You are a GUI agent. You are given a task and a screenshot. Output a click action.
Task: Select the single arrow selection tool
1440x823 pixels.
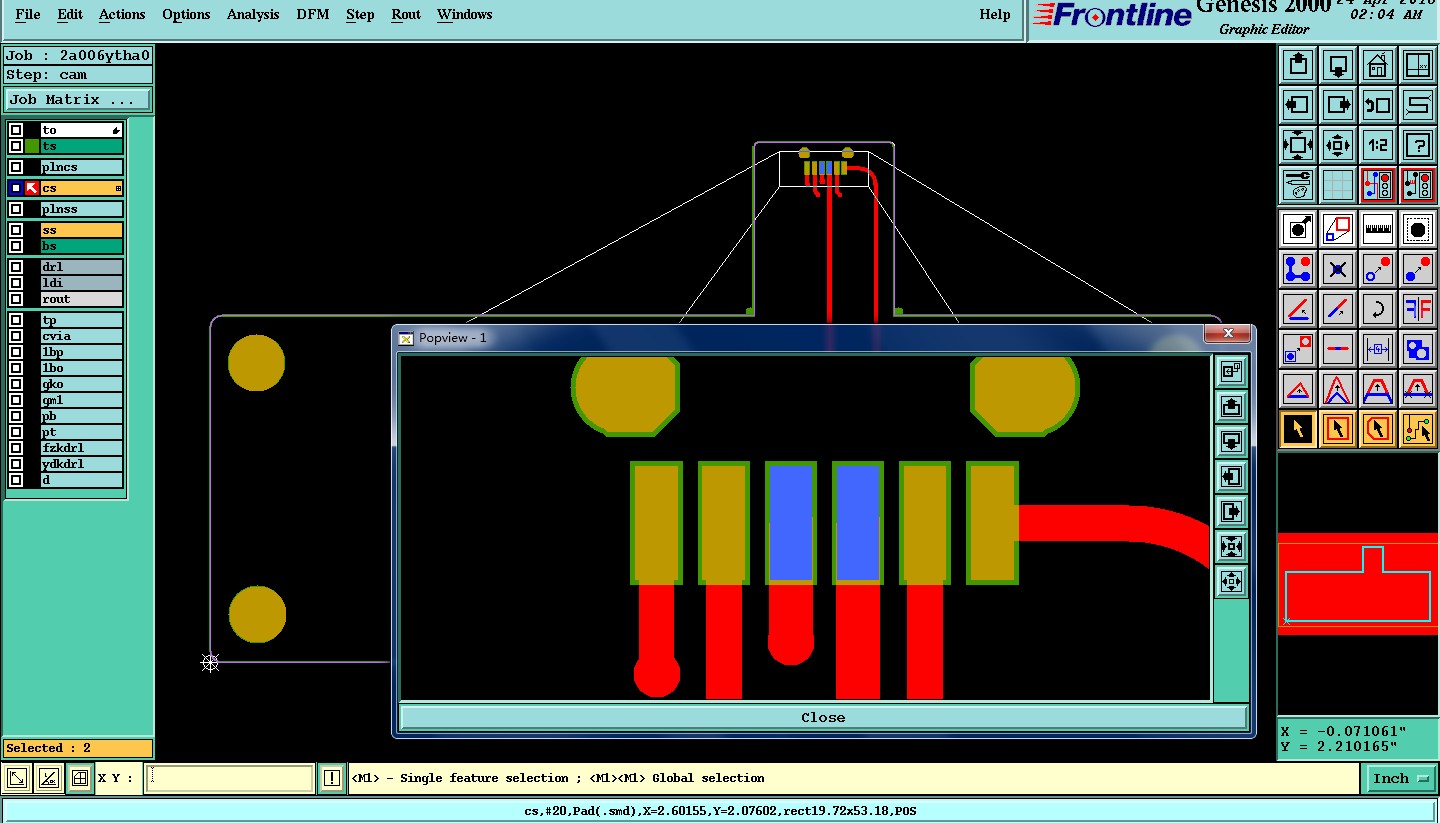pos(1298,429)
